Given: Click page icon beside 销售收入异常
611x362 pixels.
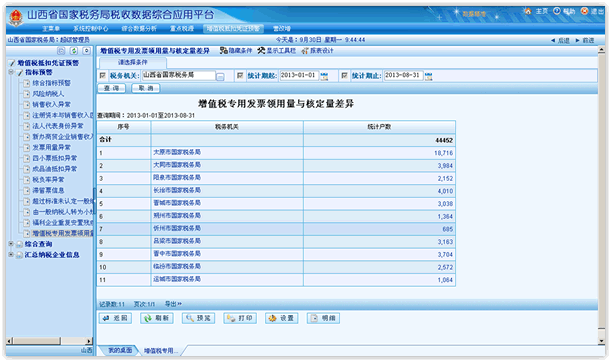Looking at the screenshot, I should (26, 104).
